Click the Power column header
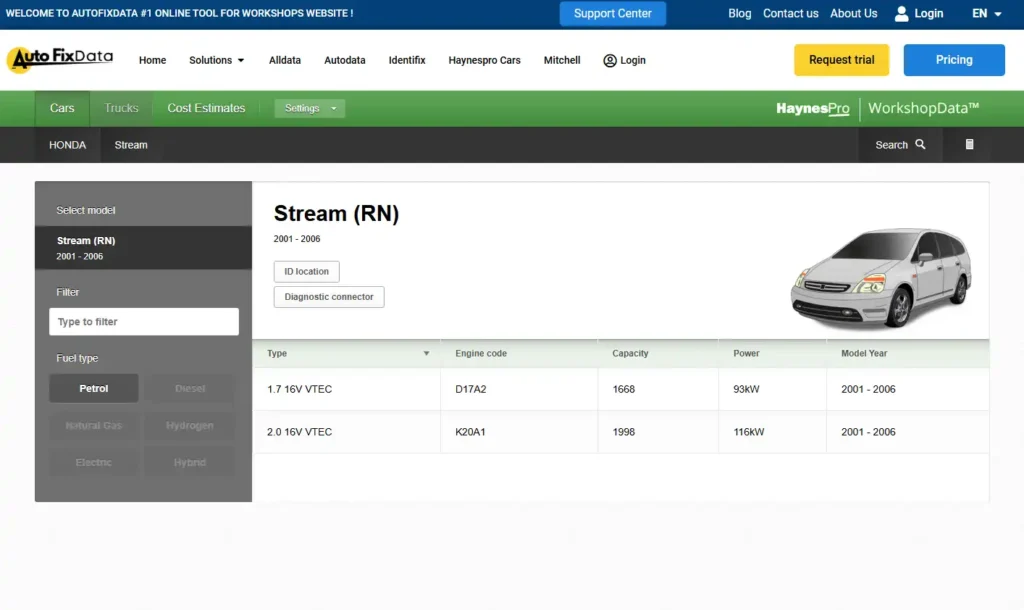The image size is (1024, 610). coord(746,353)
